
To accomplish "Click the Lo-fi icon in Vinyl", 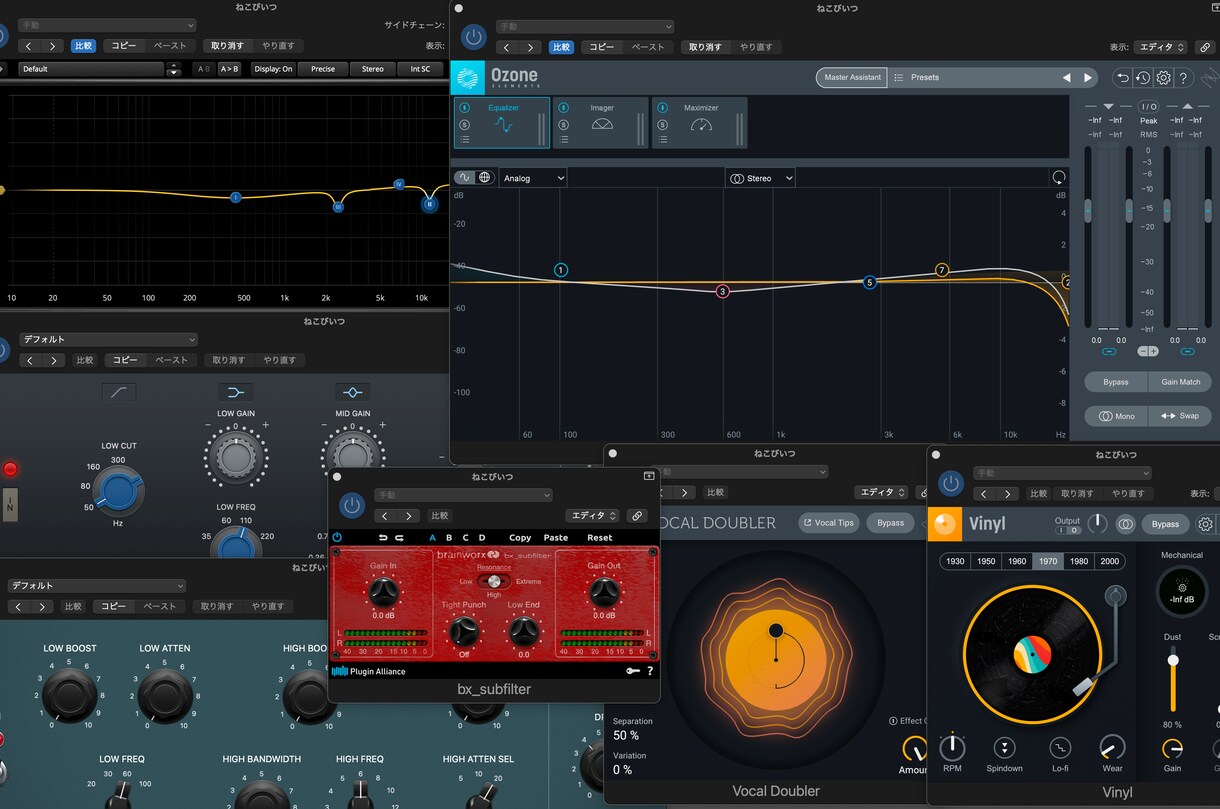I will 1060,748.
